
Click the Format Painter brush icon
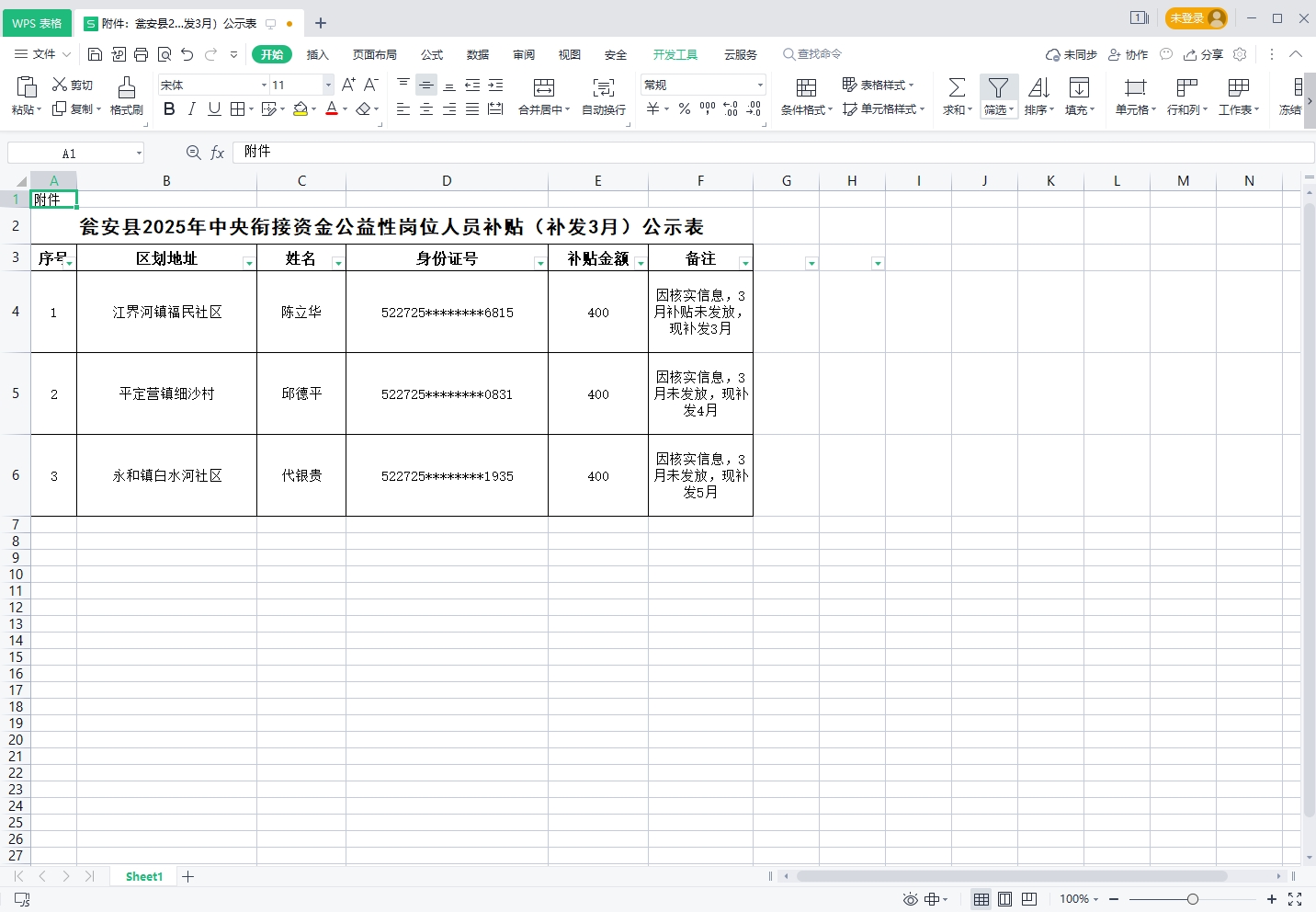pos(127,87)
